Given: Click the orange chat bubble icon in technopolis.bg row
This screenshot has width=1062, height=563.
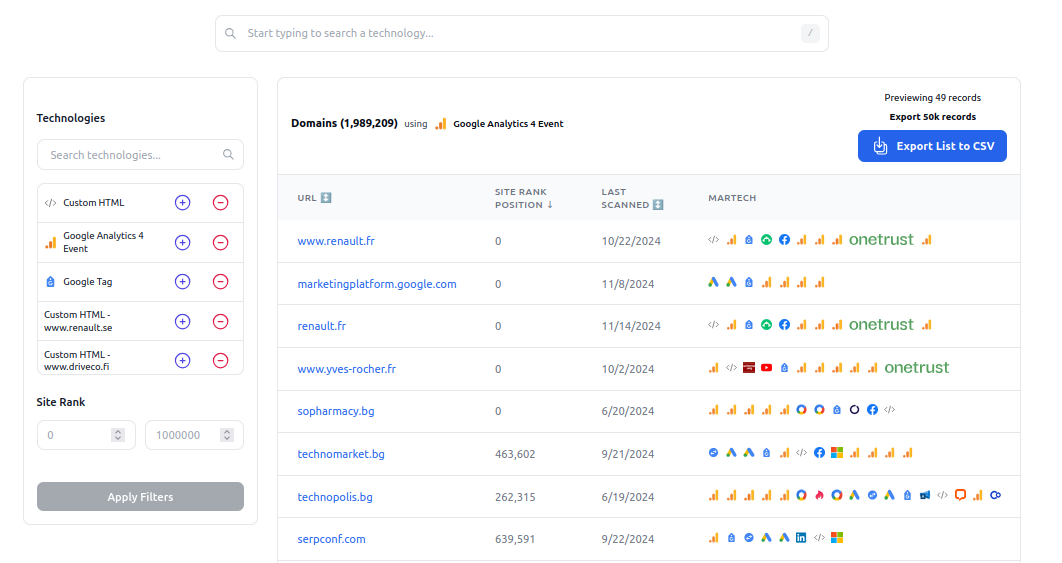Looking at the screenshot, I should 960,495.
